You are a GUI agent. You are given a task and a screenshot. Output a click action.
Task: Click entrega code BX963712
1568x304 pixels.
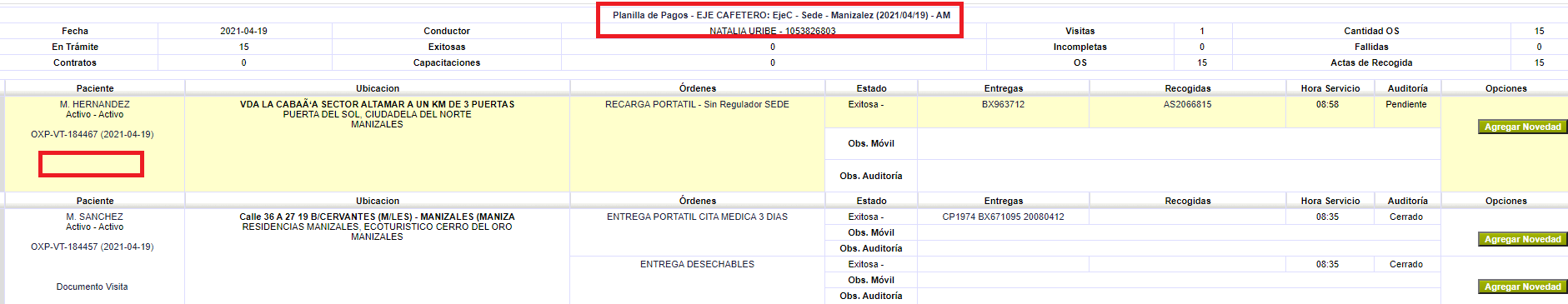(1004, 104)
